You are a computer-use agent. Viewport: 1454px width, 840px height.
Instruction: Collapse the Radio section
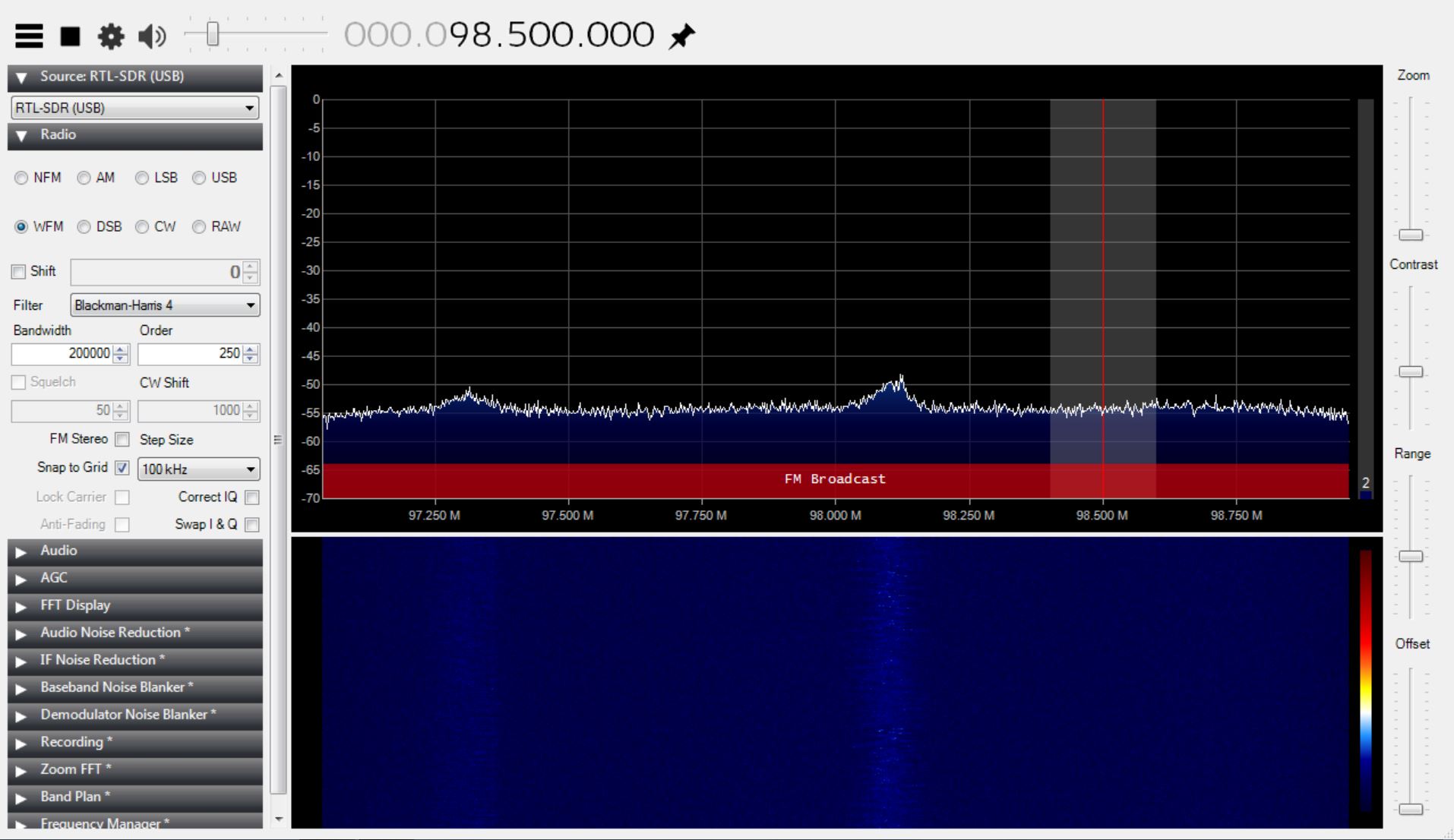click(x=21, y=137)
